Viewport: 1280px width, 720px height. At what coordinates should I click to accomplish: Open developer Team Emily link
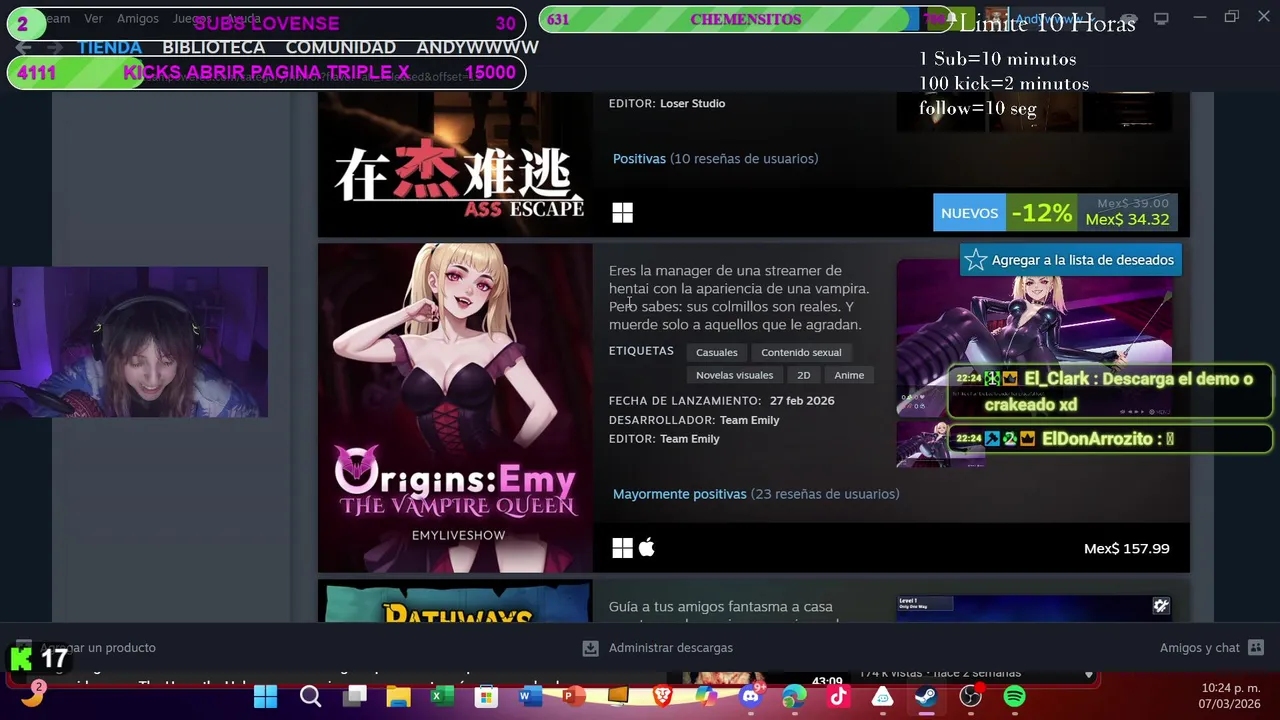pyautogui.click(x=750, y=420)
